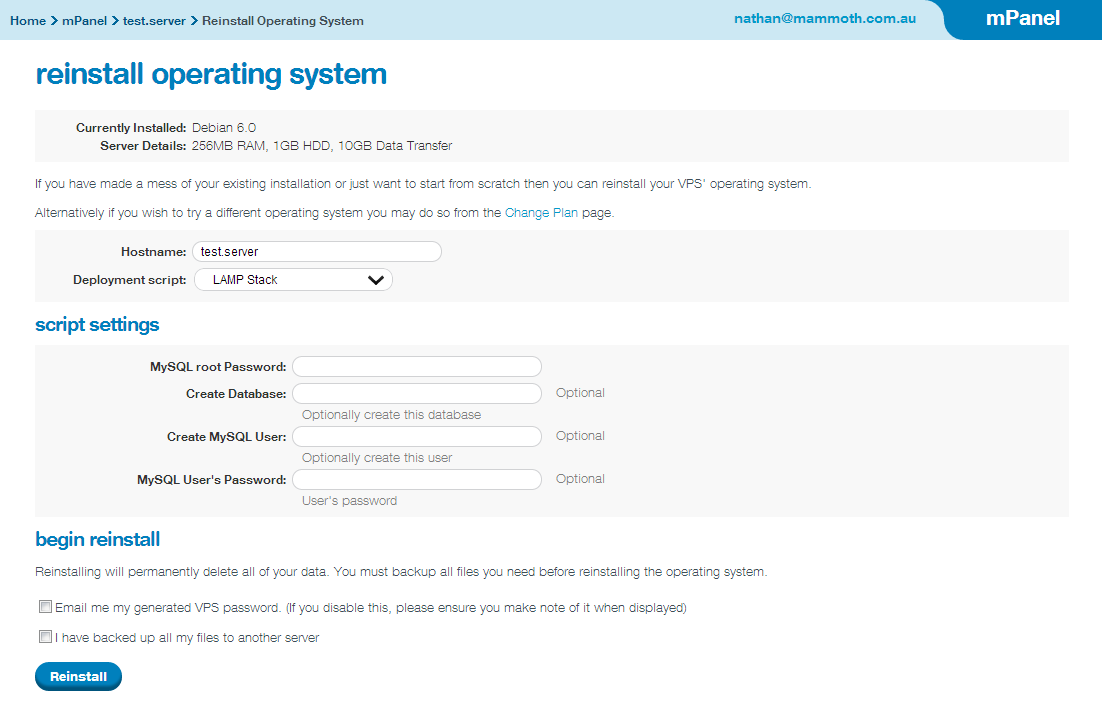Open the Deployment script dropdown
This screenshot has height=702, width=1102.
click(x=293, y=279)
